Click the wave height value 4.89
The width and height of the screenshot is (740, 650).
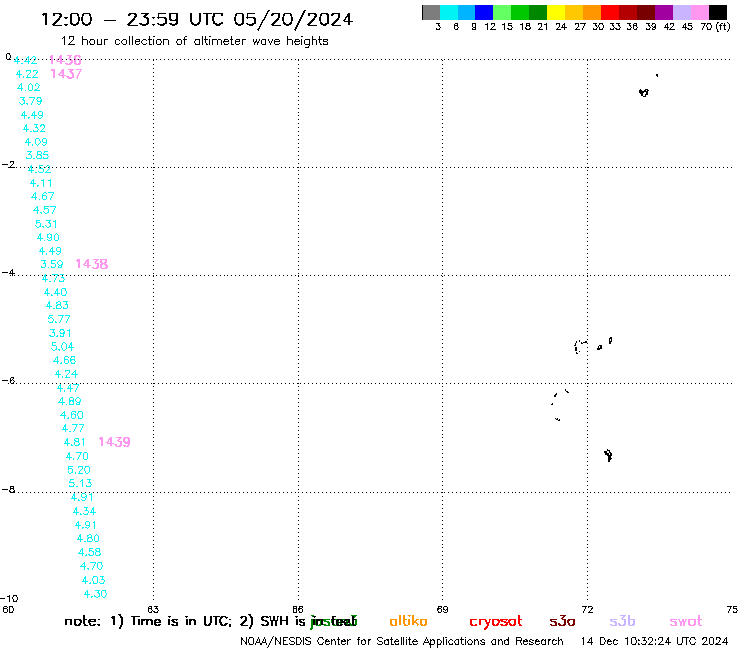[70, 401]
